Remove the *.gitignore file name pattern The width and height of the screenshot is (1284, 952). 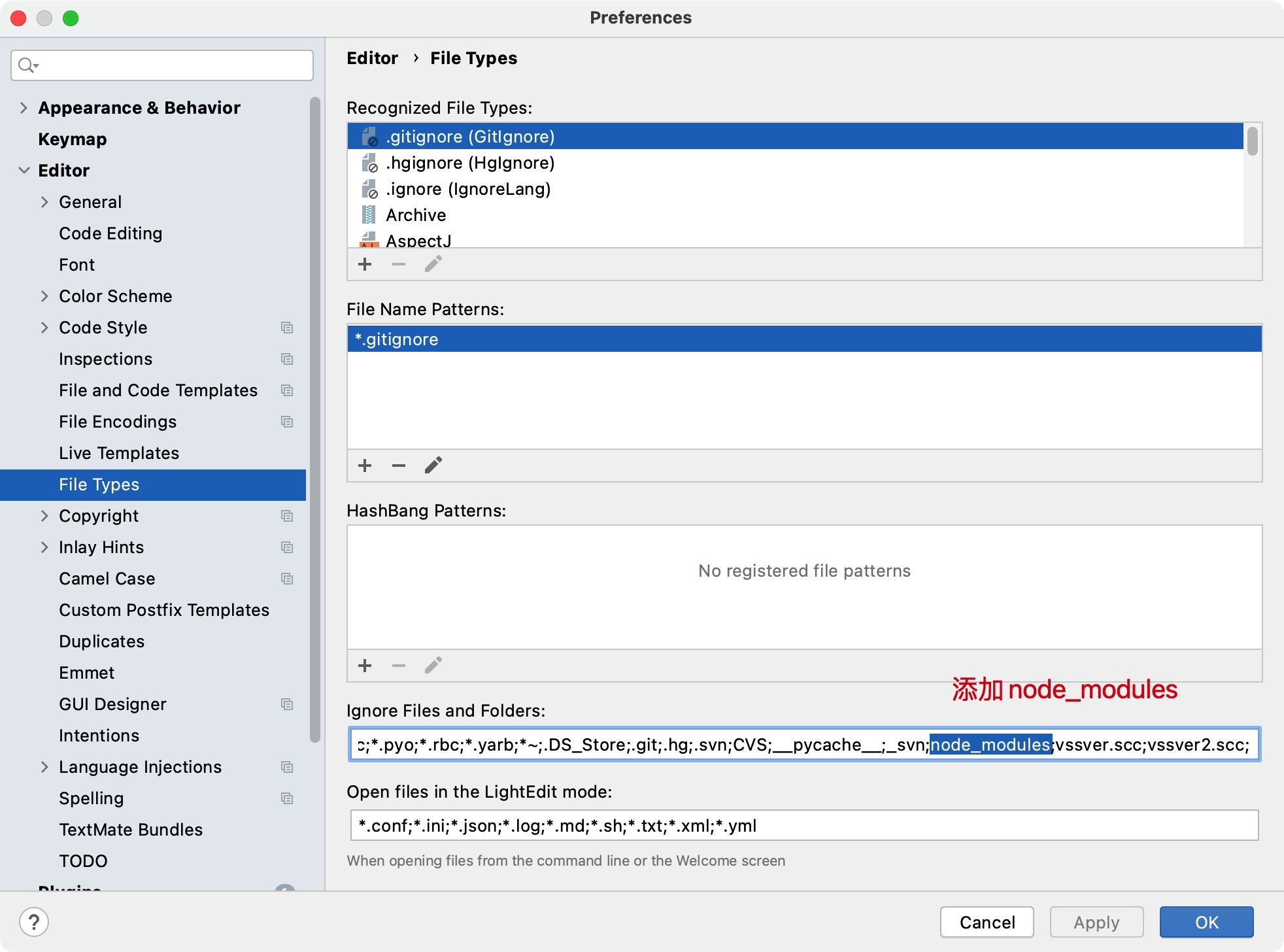[399, 466]
